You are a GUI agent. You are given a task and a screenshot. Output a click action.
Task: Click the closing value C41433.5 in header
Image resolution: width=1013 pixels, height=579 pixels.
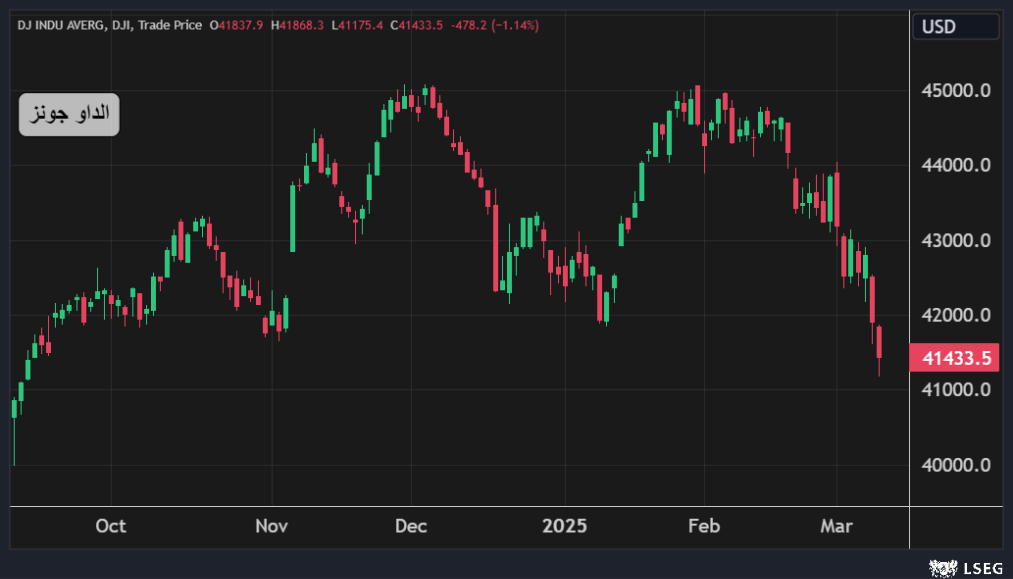(x=416, y=25)
